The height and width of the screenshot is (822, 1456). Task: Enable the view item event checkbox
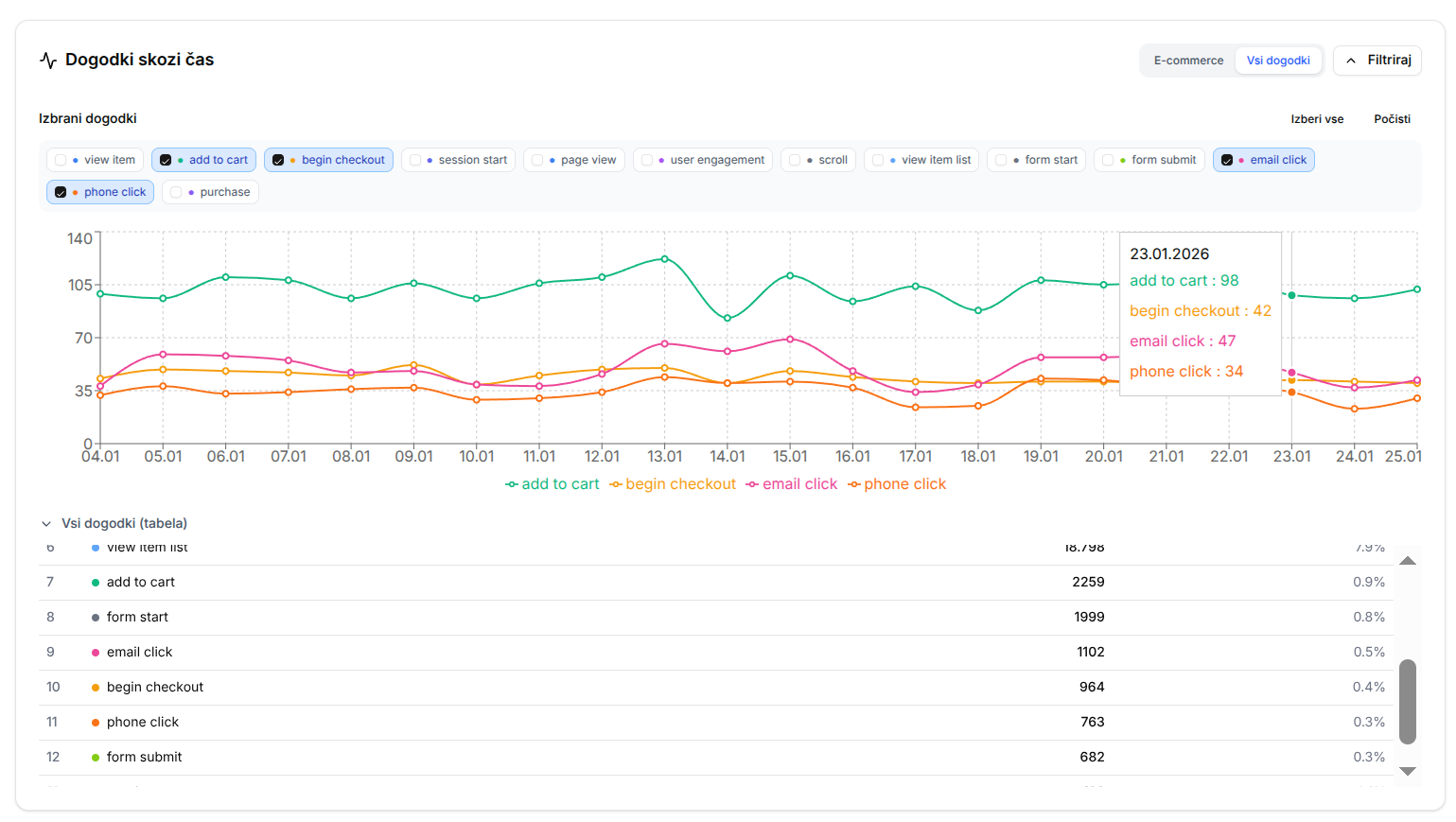coord(61,160)
